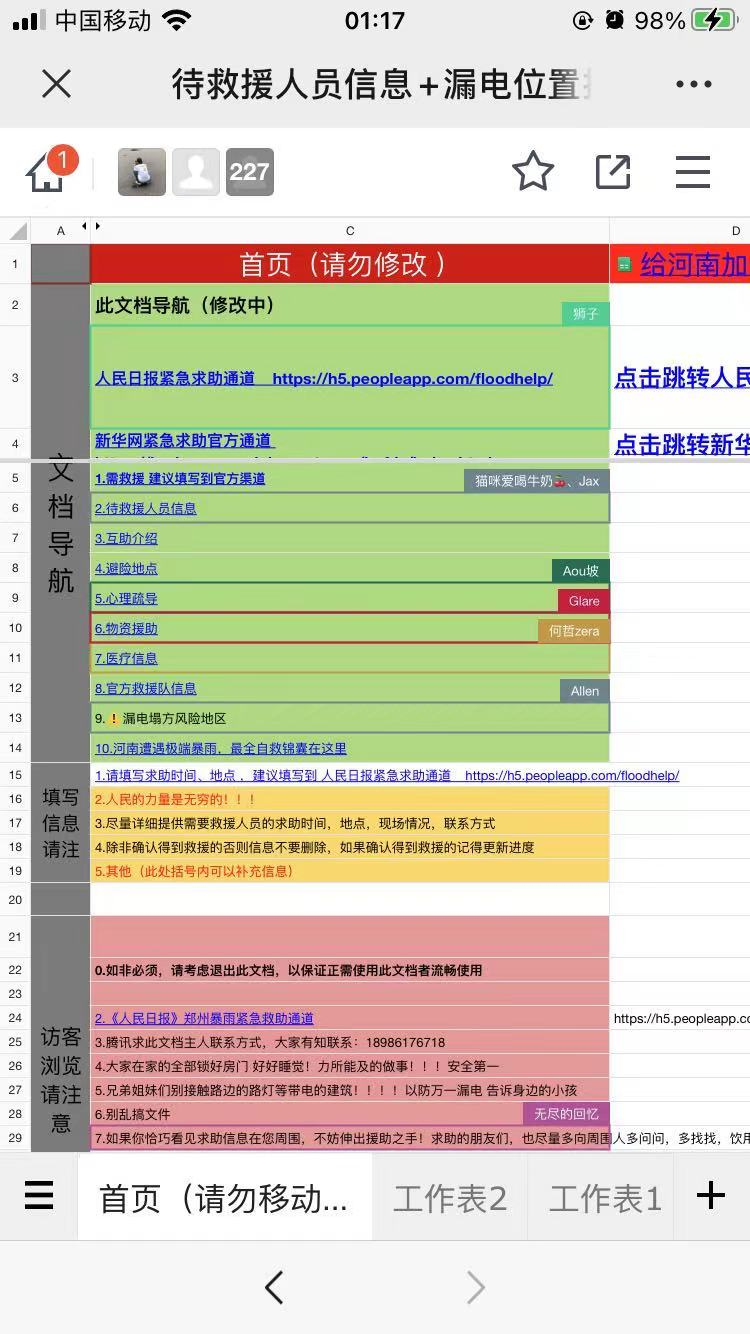This screenshot has height=1334, width=750.
Task: Tap the forward chevron arrow
Action: coord(476,1288)
